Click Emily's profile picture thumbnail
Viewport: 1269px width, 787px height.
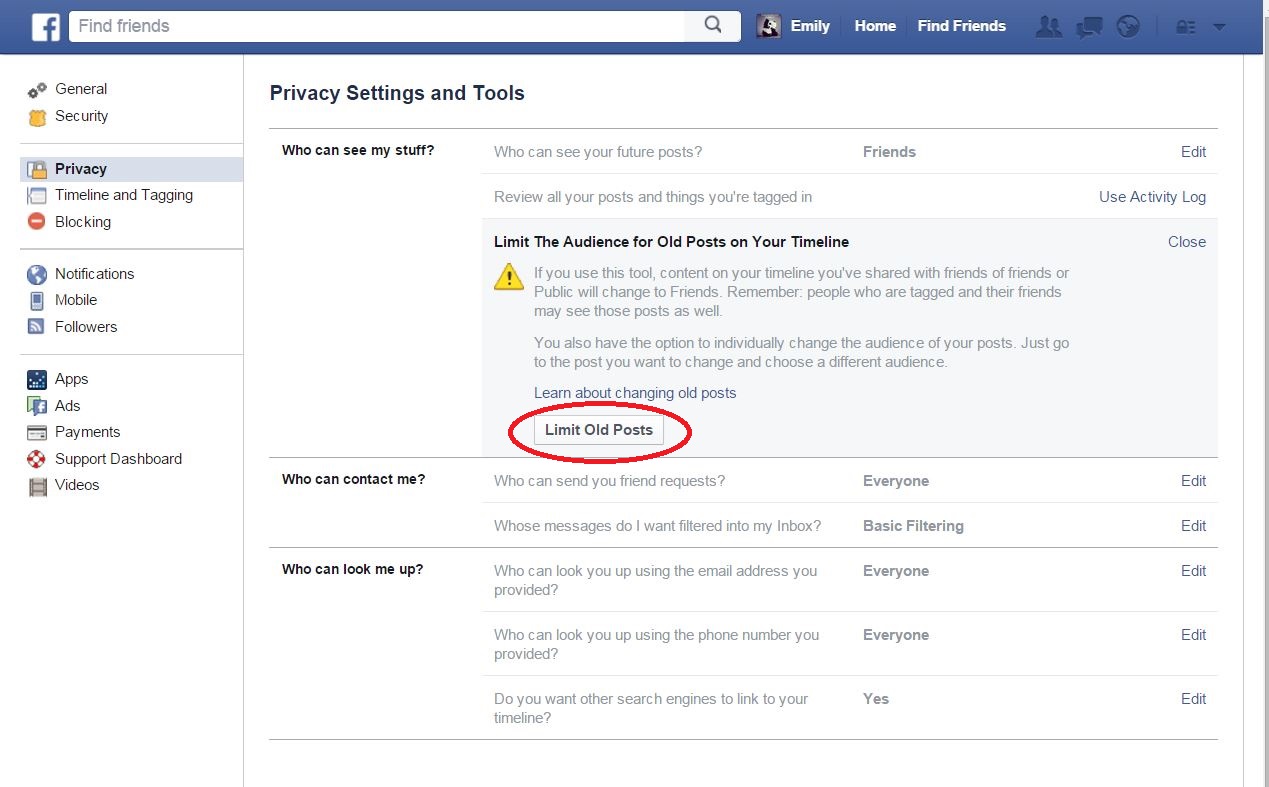click(x=768, y=26)
